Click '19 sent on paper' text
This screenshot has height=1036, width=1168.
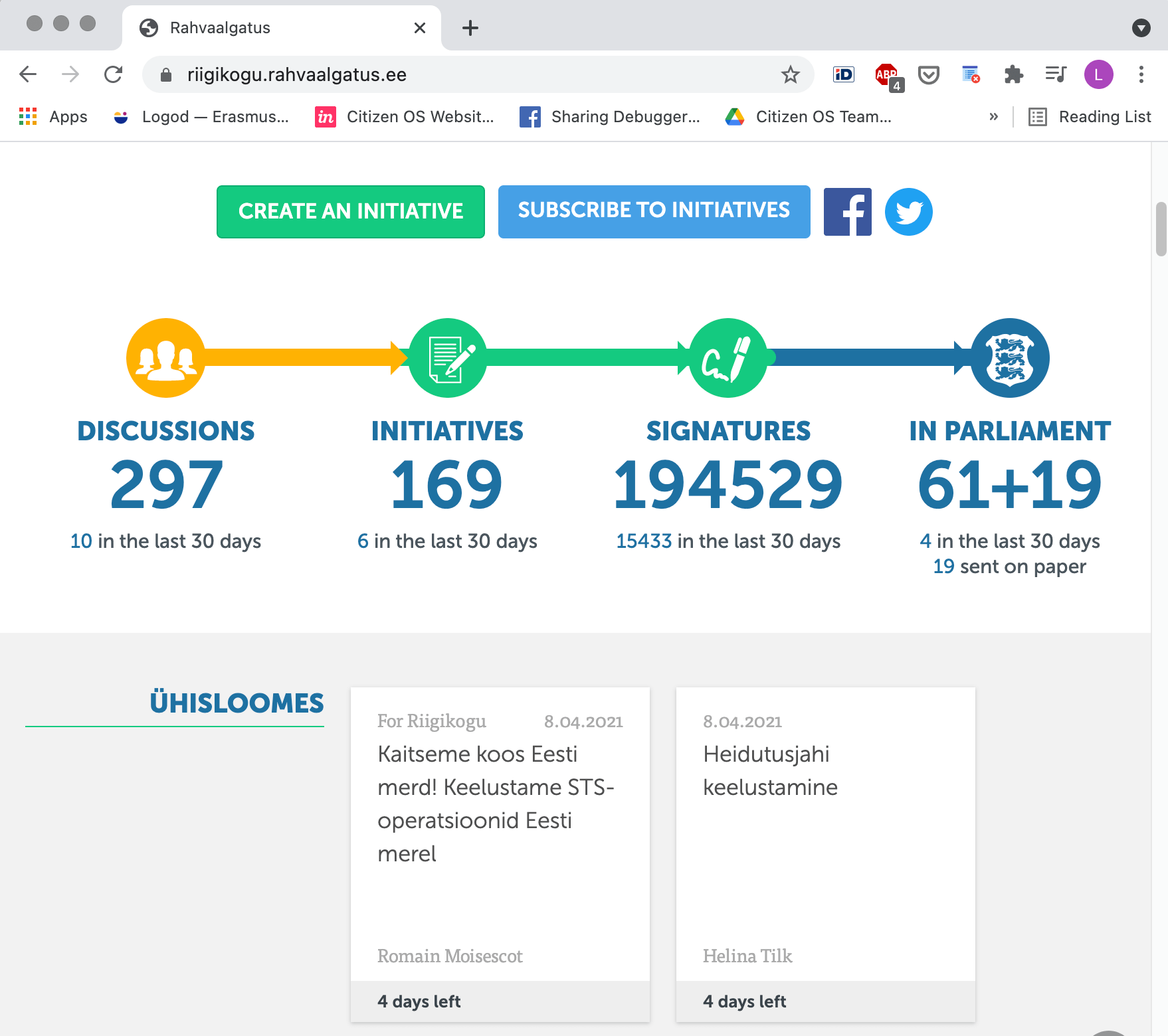[1010, 566]
